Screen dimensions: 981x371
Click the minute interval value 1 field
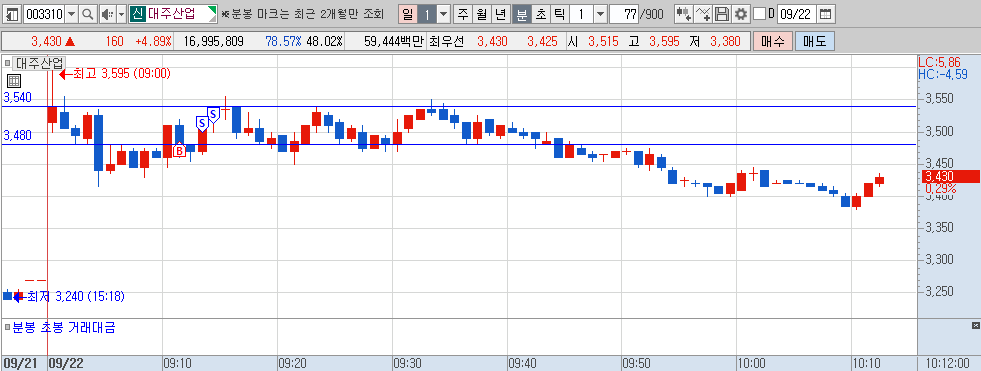point(581,14)
